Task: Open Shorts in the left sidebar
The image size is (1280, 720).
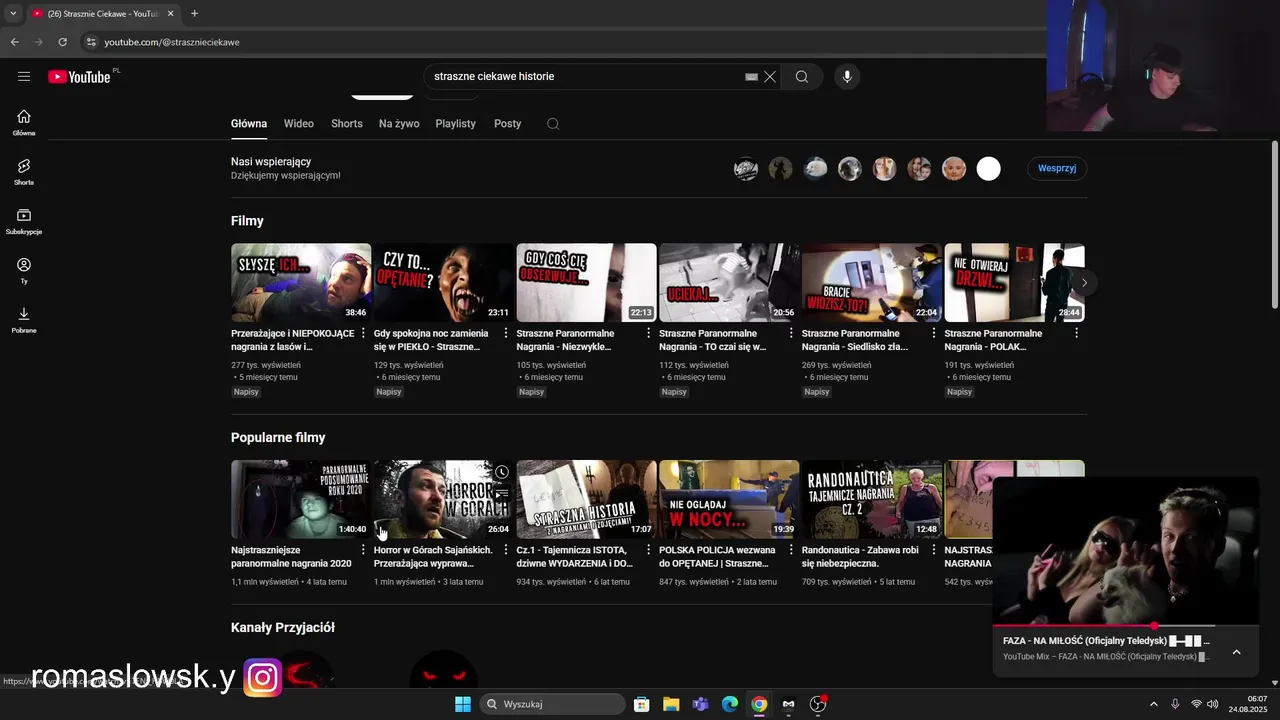Action: [24, 172]
